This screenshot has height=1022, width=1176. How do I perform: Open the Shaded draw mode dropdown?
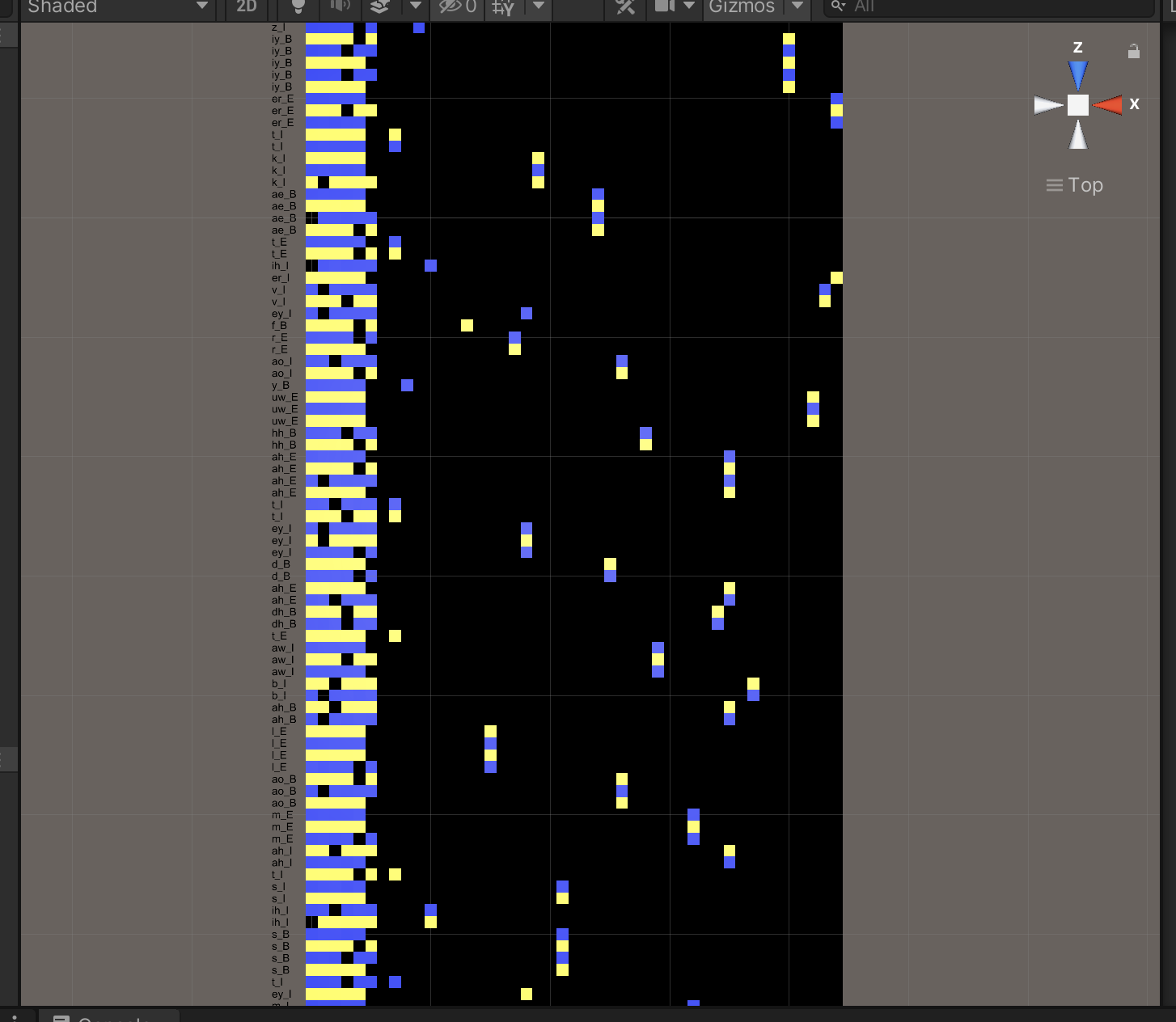(x=117, y=6)
